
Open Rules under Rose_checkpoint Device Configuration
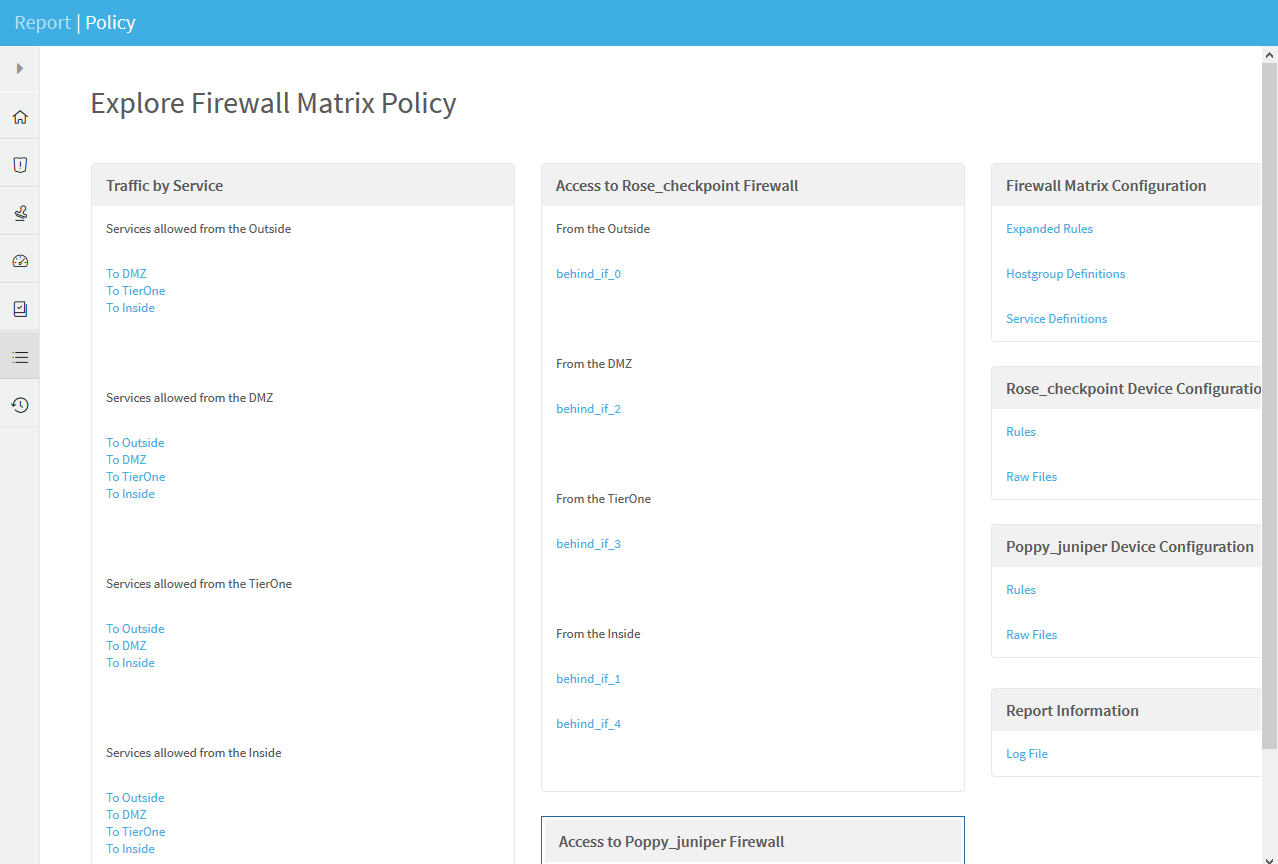pos(1020,432)
